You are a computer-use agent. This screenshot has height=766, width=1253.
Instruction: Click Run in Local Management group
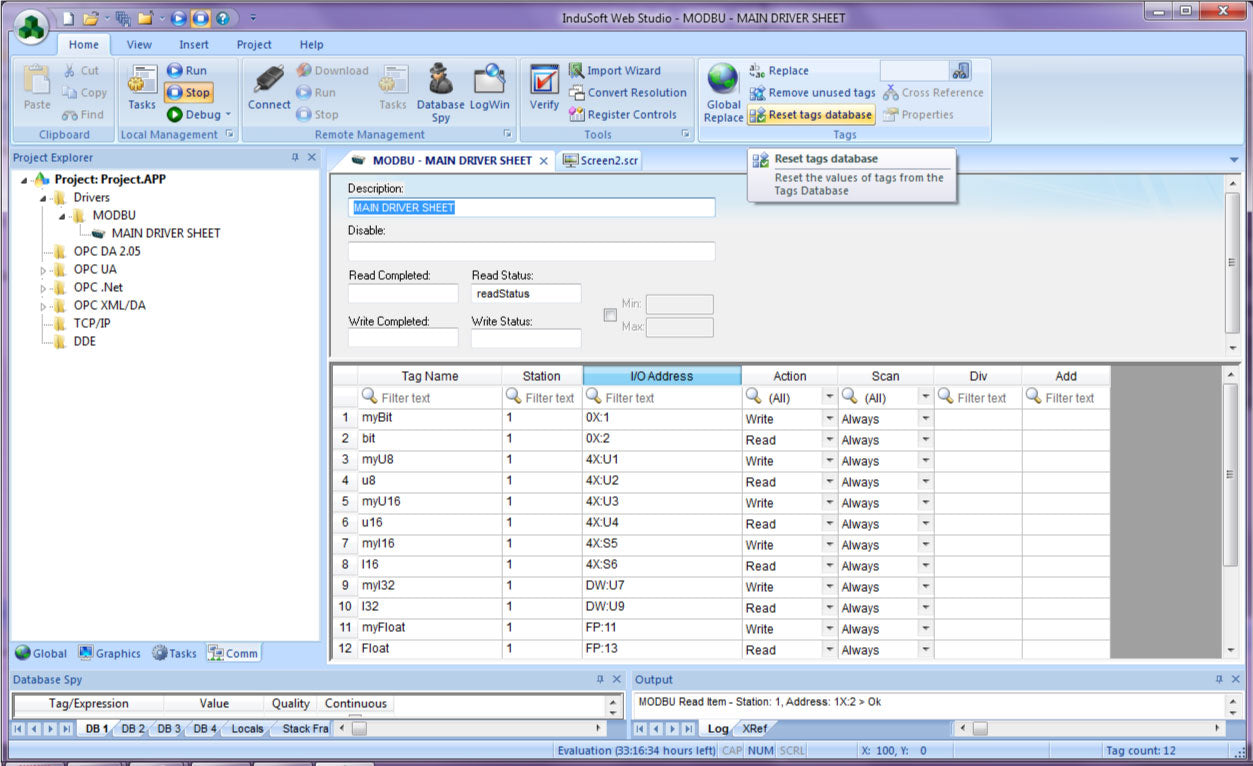pos(187,71)
